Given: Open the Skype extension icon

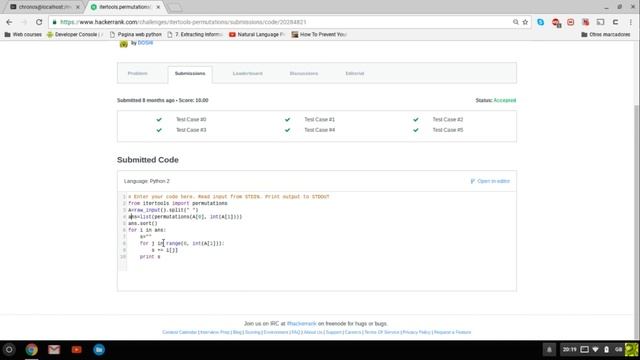Looking at the screenshot, I should point(540,22).
